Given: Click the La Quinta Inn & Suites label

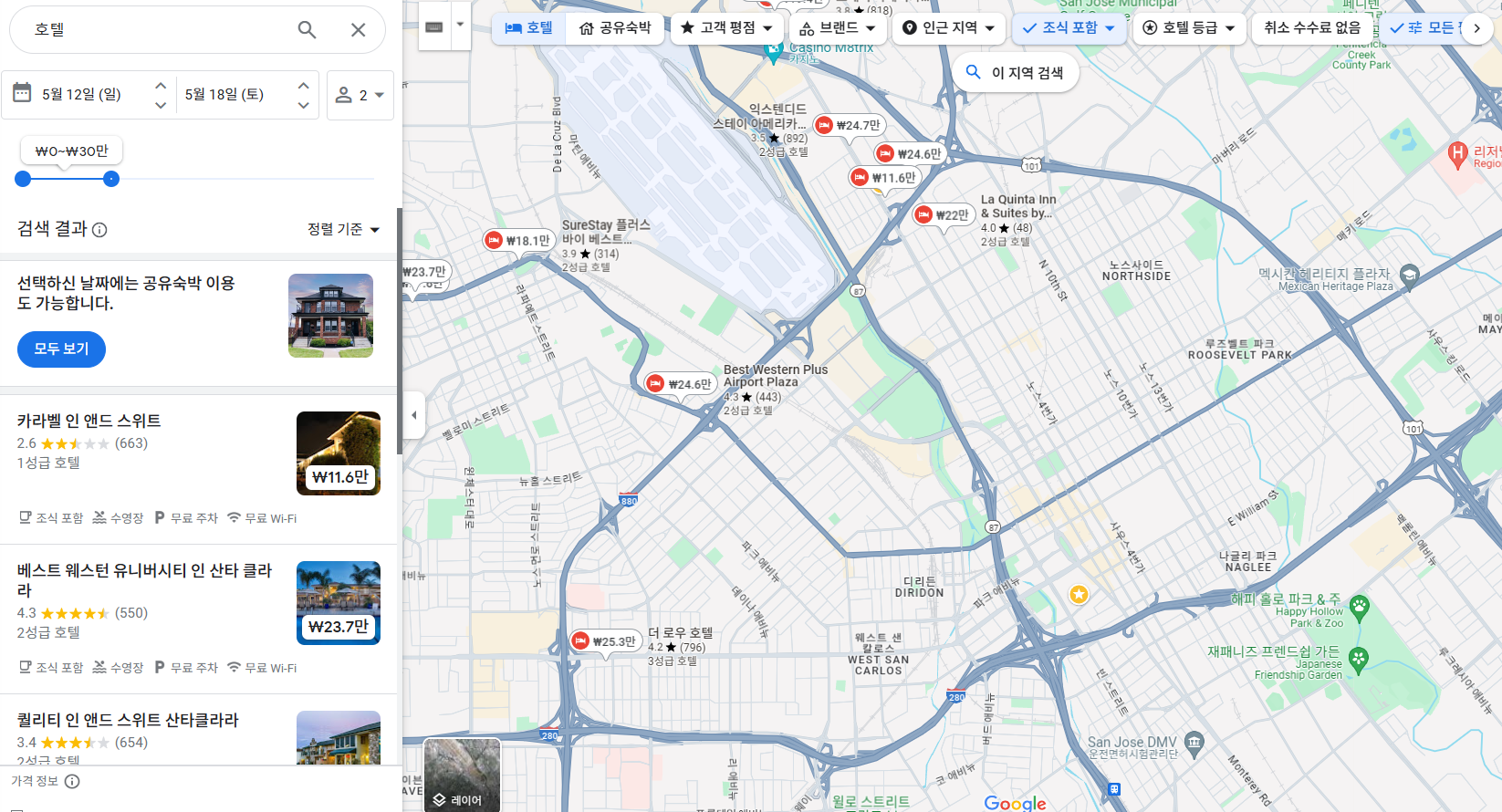Looking at the screenshot, I should click(x=1018, y=206).
